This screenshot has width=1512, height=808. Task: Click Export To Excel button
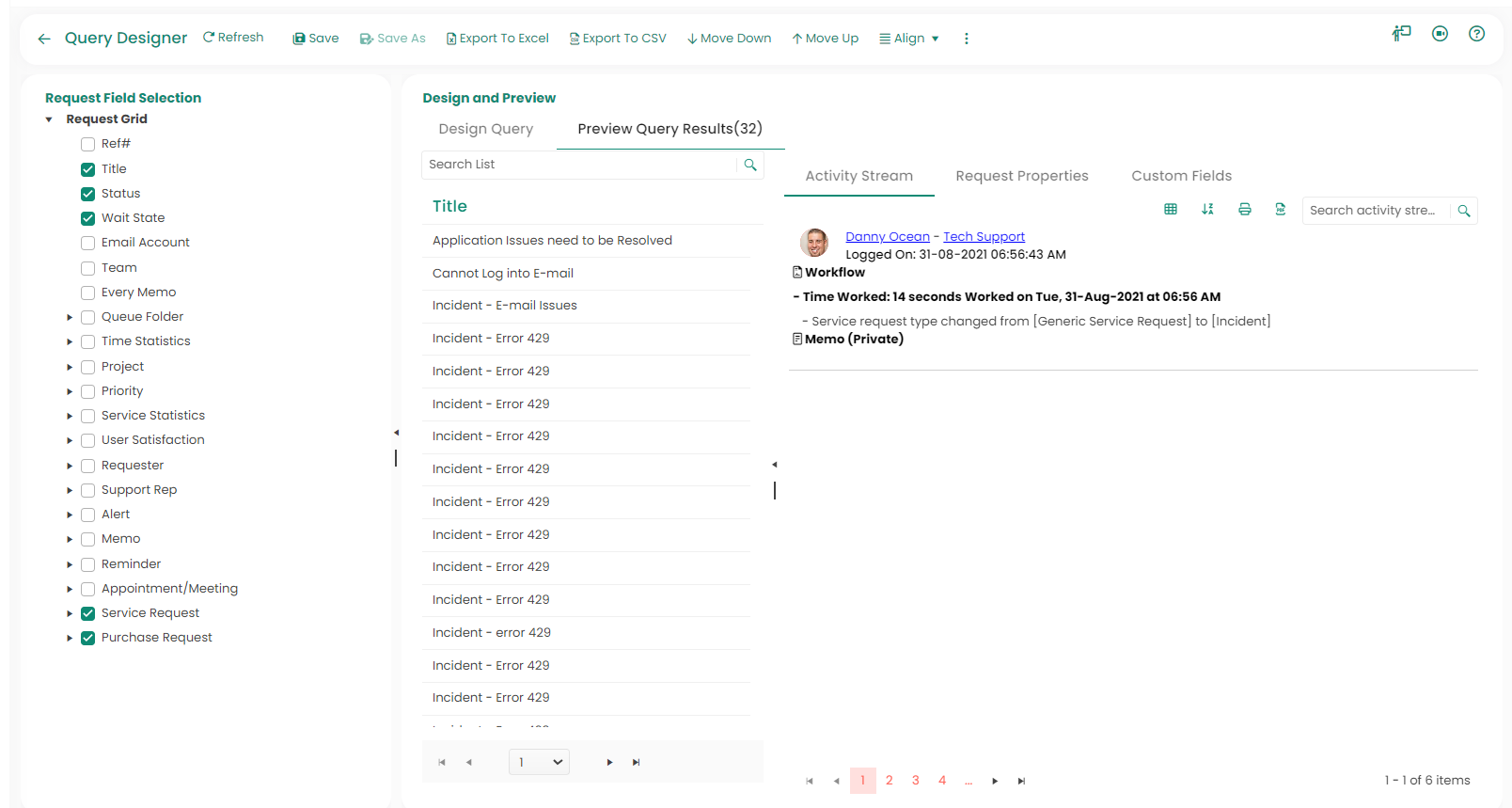pyautogui.click(x=497, y=39)
